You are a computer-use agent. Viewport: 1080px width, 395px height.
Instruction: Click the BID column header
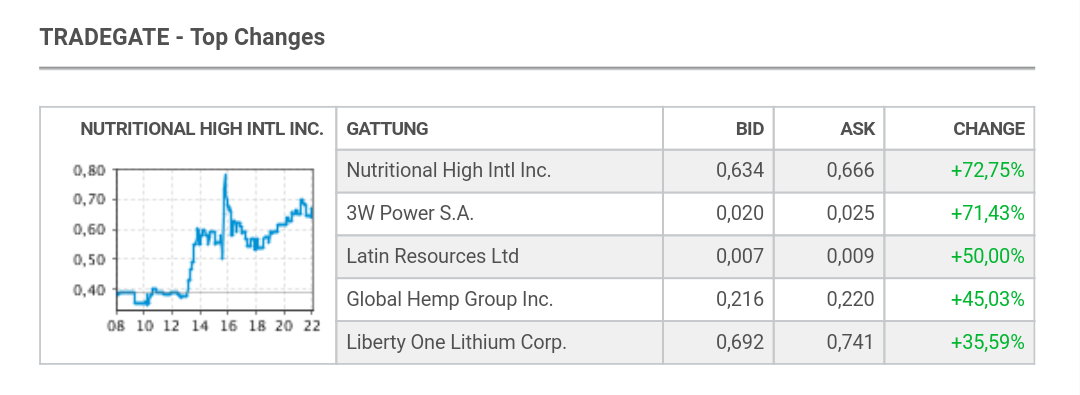[749, 129]
